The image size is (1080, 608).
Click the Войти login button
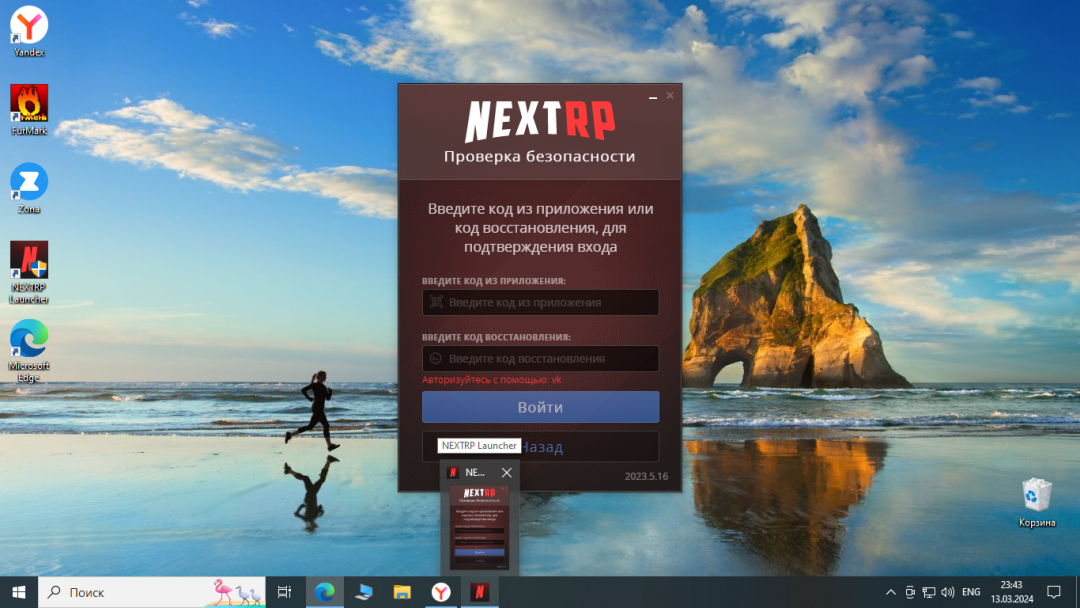point(540,407)
